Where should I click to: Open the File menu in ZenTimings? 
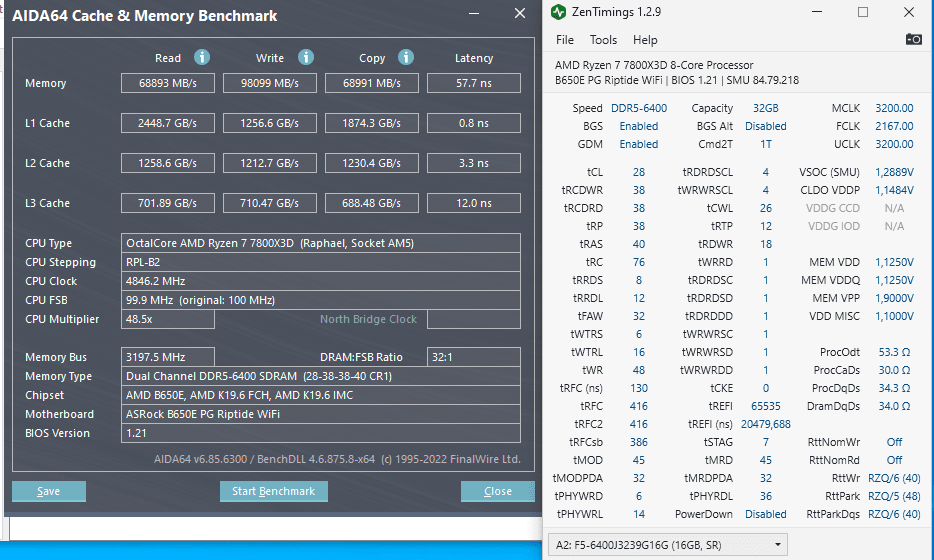coord(565,40)
